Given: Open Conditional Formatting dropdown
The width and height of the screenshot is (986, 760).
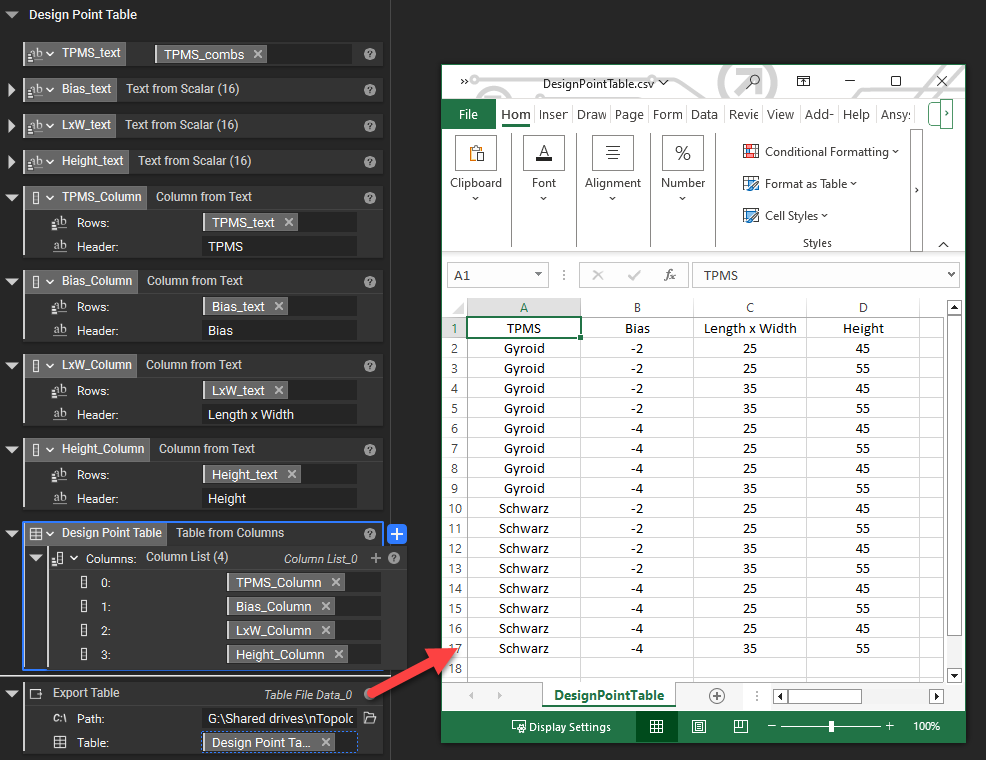Looking at the screenshot, I should pos(821,151).
